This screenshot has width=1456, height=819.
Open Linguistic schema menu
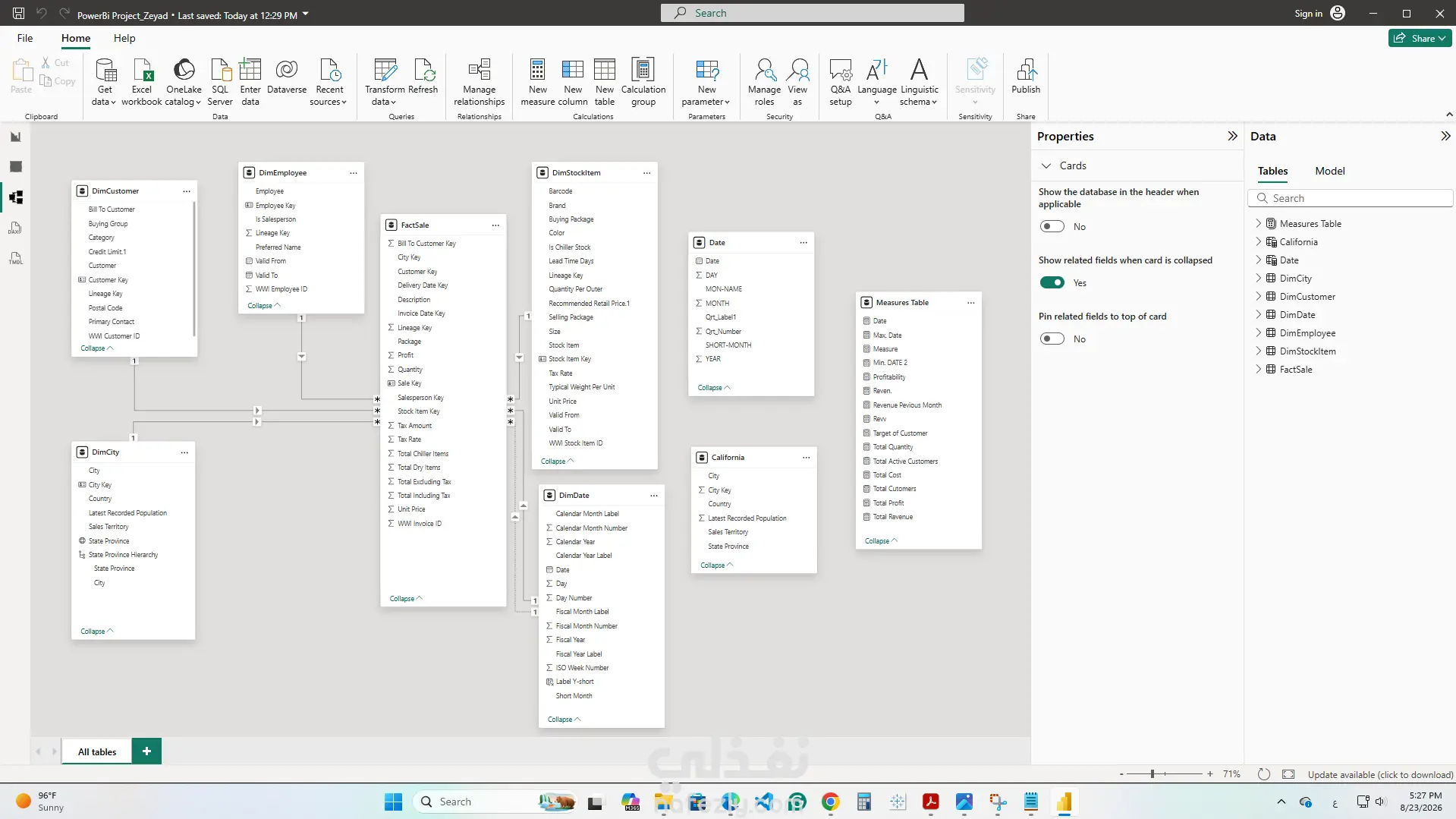point(920,82)
